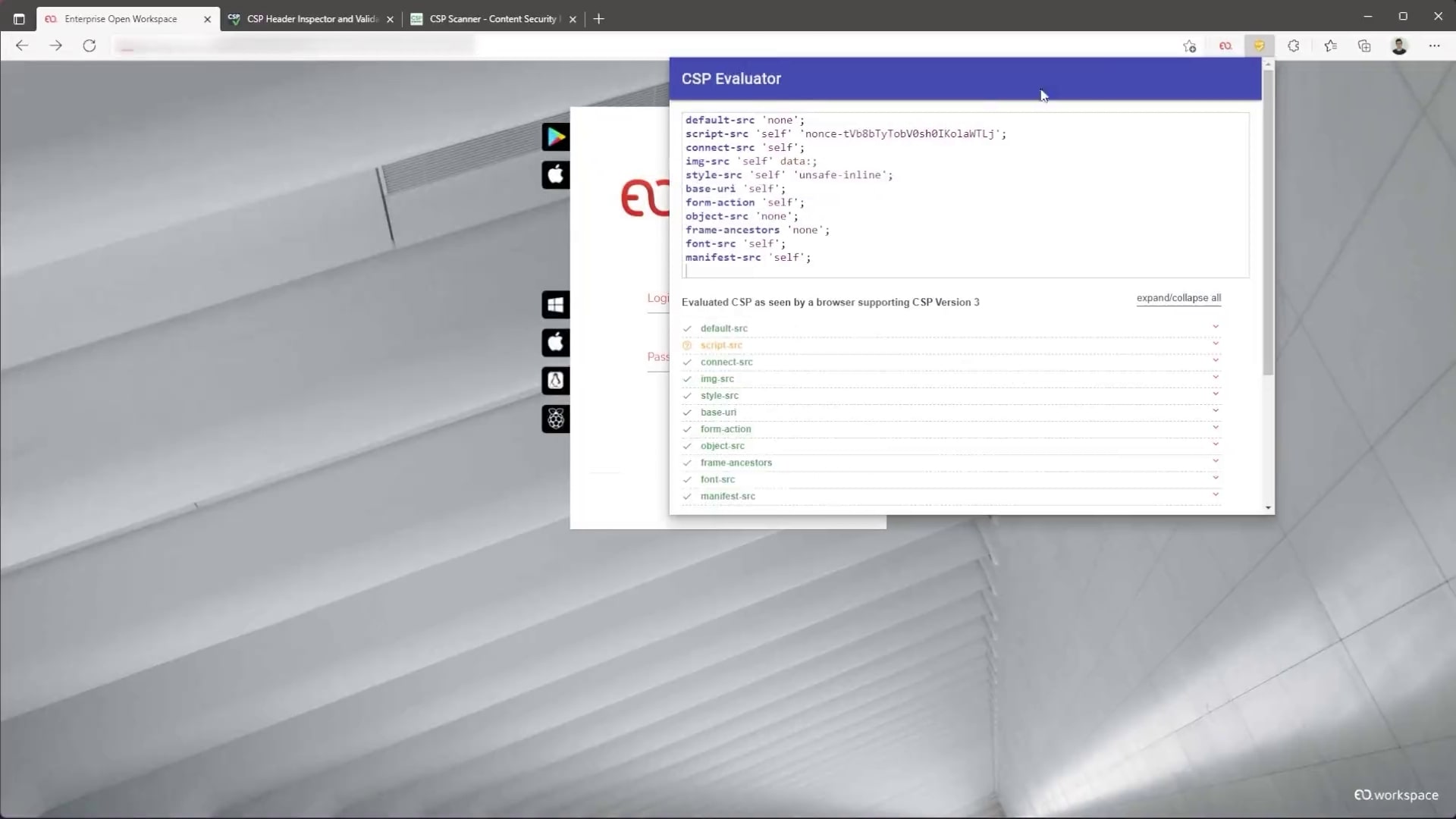1456x819 pixels.
Task: Select the Google Play Store icon
Action: pos(556,136)
